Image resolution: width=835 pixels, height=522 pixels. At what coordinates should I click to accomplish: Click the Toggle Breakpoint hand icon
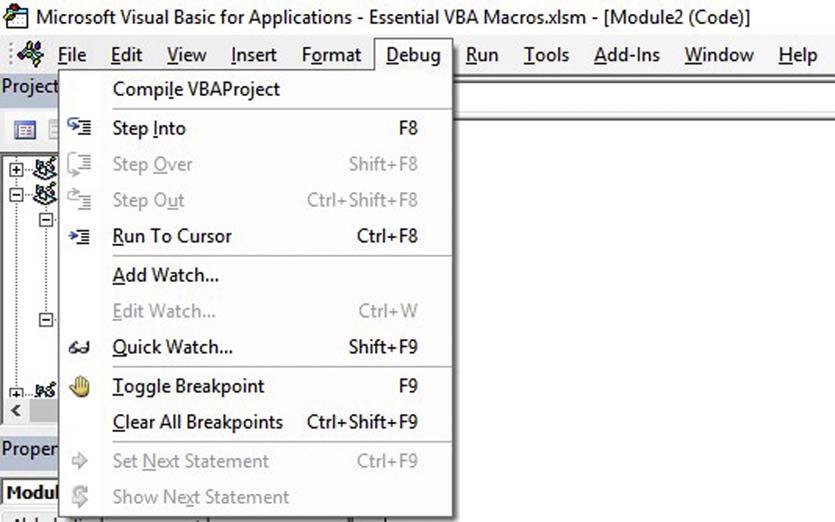(79, 386)
